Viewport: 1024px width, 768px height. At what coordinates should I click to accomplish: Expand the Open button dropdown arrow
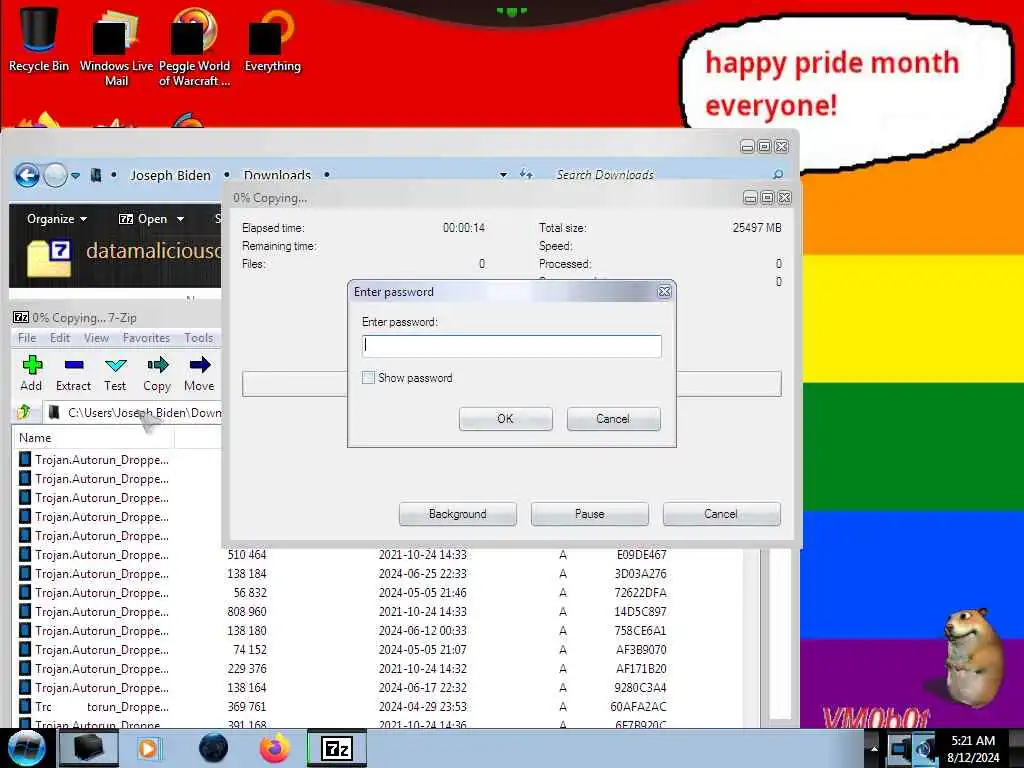(x=180, y=219)
